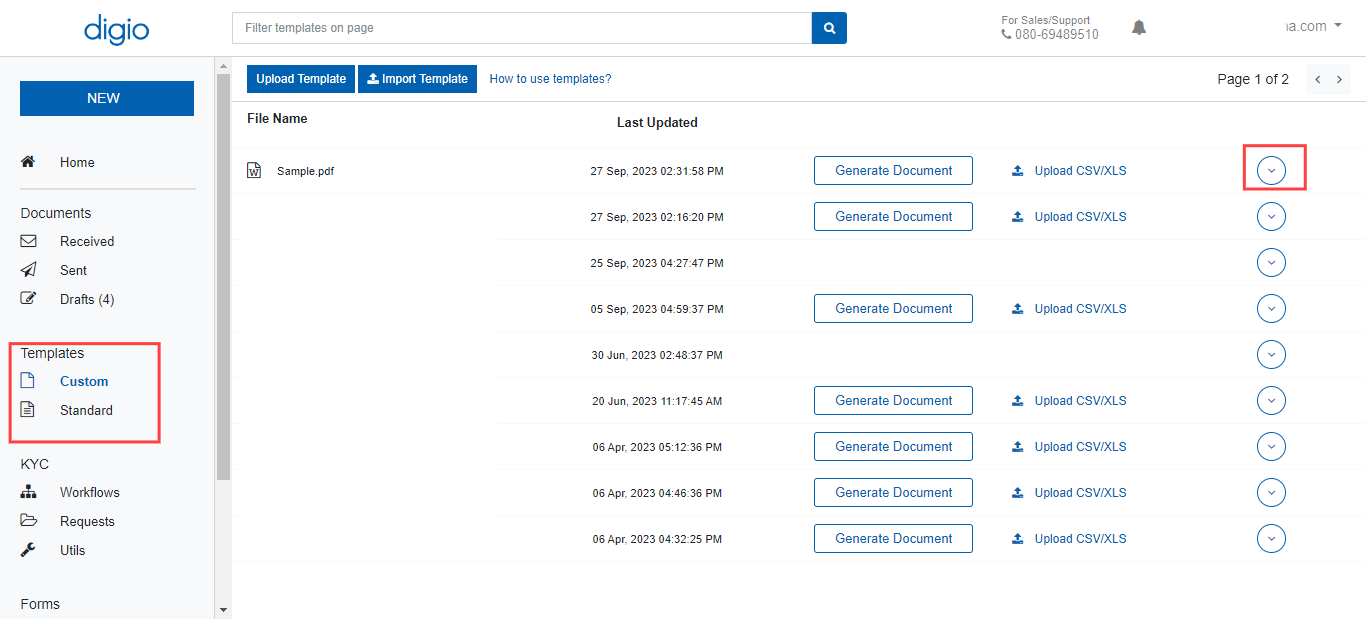1366x619 pixels.
Task: Open Requests via the folder icon
Action: click(x=28, y=520)
